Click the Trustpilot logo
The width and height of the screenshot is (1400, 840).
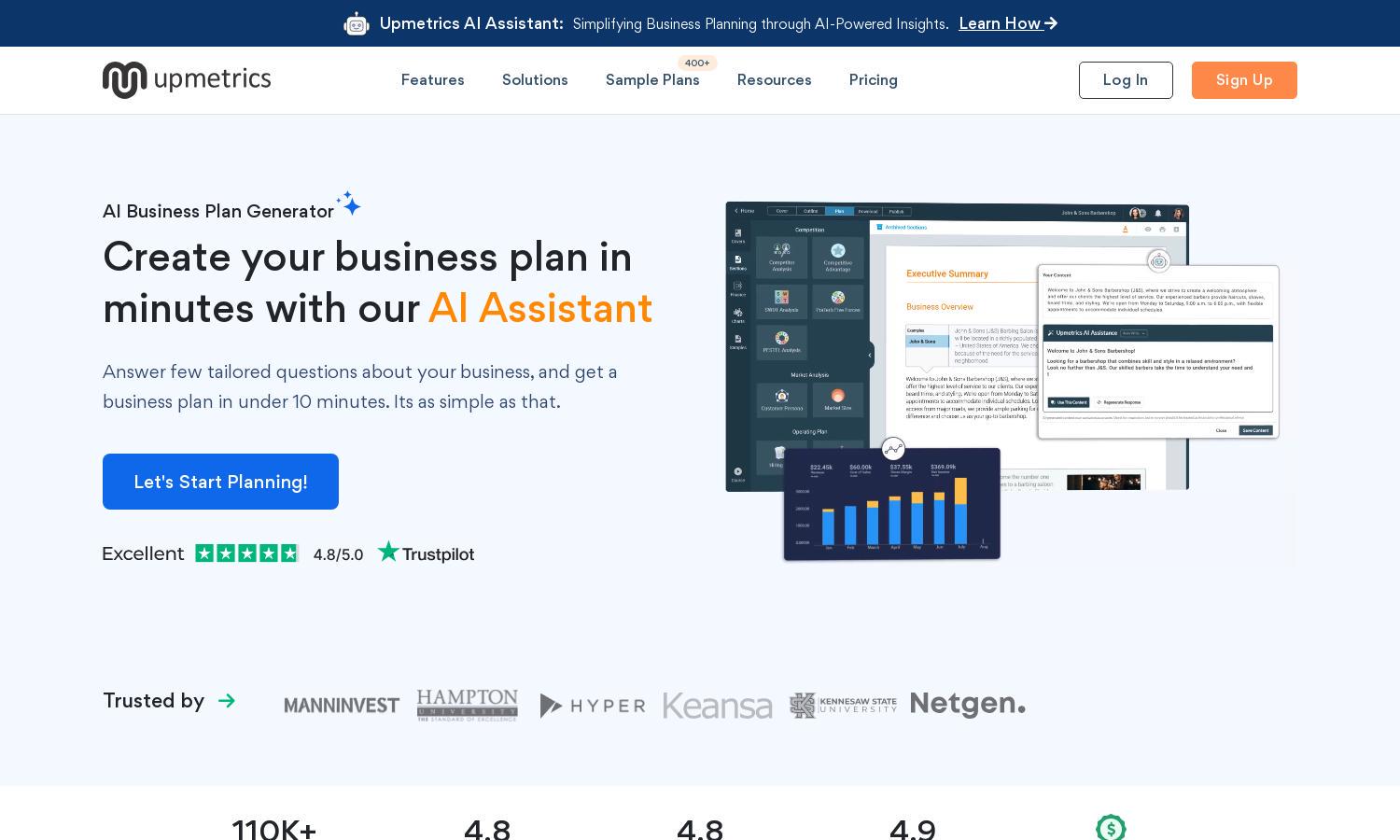coord(426,553)
